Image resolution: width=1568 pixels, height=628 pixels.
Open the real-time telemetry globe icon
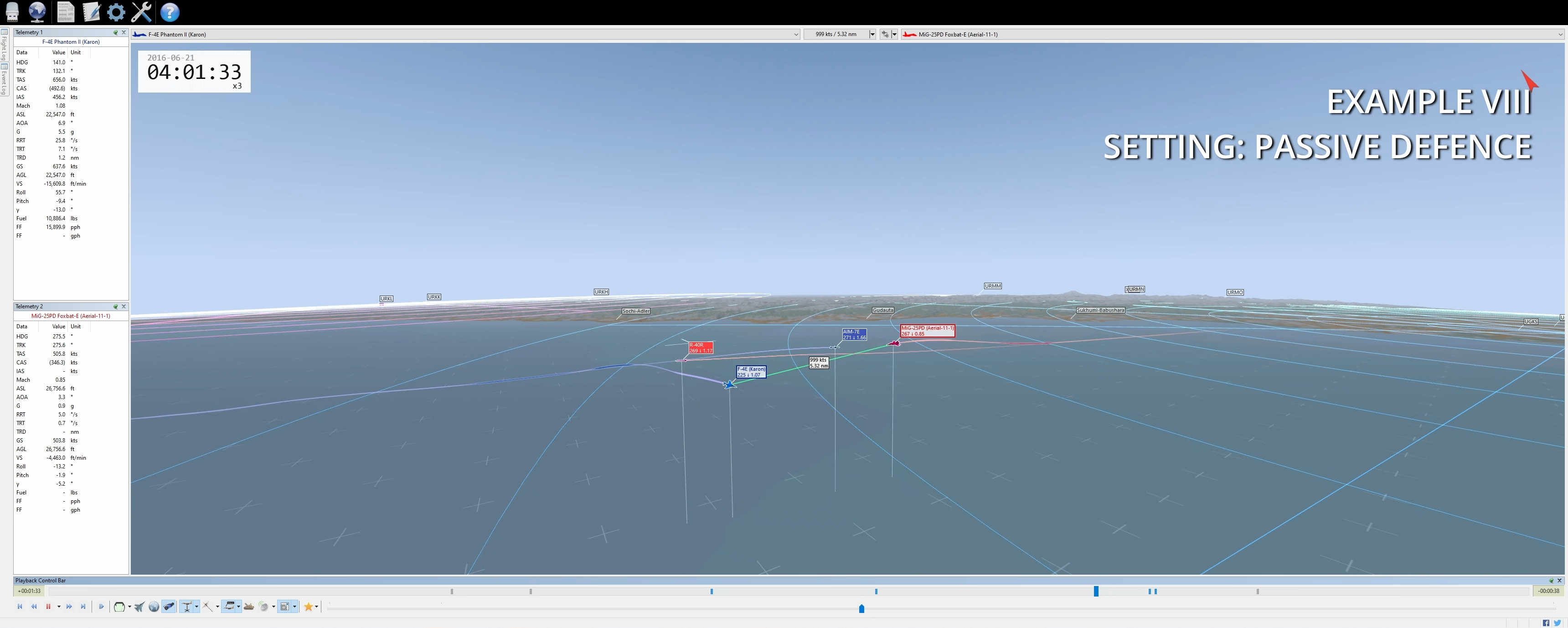[x=37, y=11]
